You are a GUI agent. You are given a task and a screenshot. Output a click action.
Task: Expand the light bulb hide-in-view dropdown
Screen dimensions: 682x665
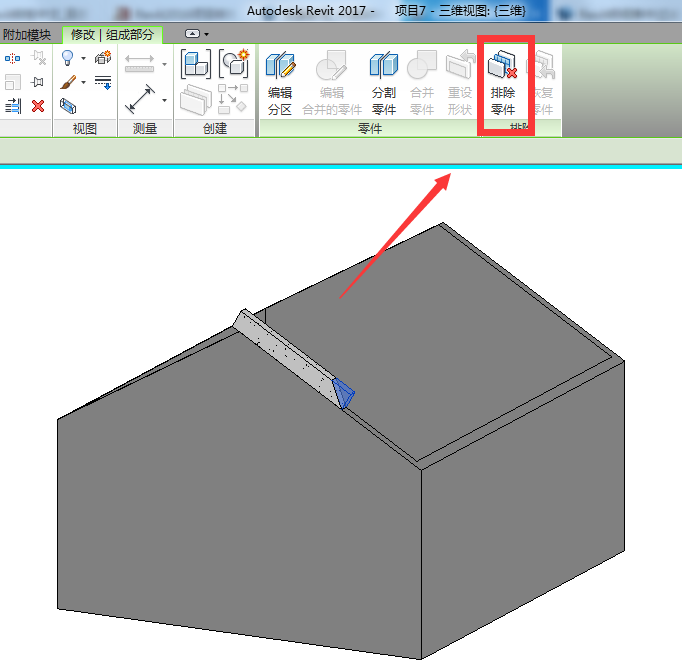coord(83,59)
